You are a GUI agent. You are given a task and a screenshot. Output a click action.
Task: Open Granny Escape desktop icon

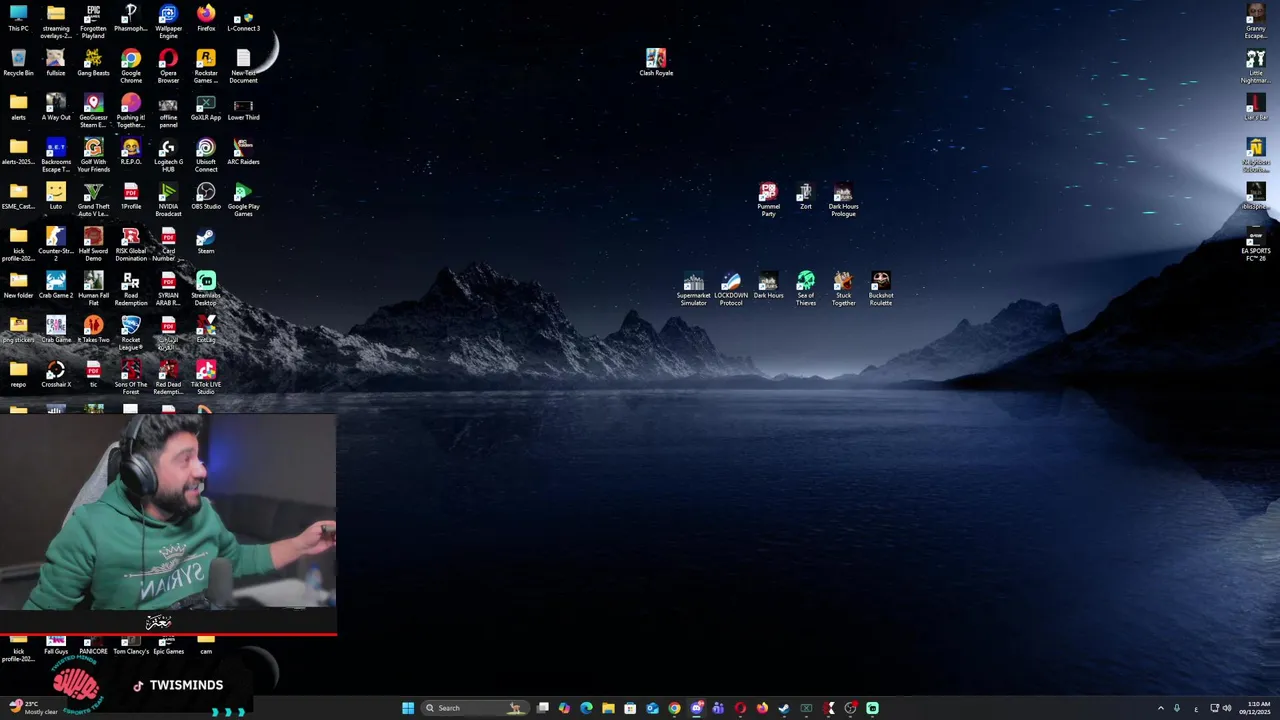[x=1256, y=22]
